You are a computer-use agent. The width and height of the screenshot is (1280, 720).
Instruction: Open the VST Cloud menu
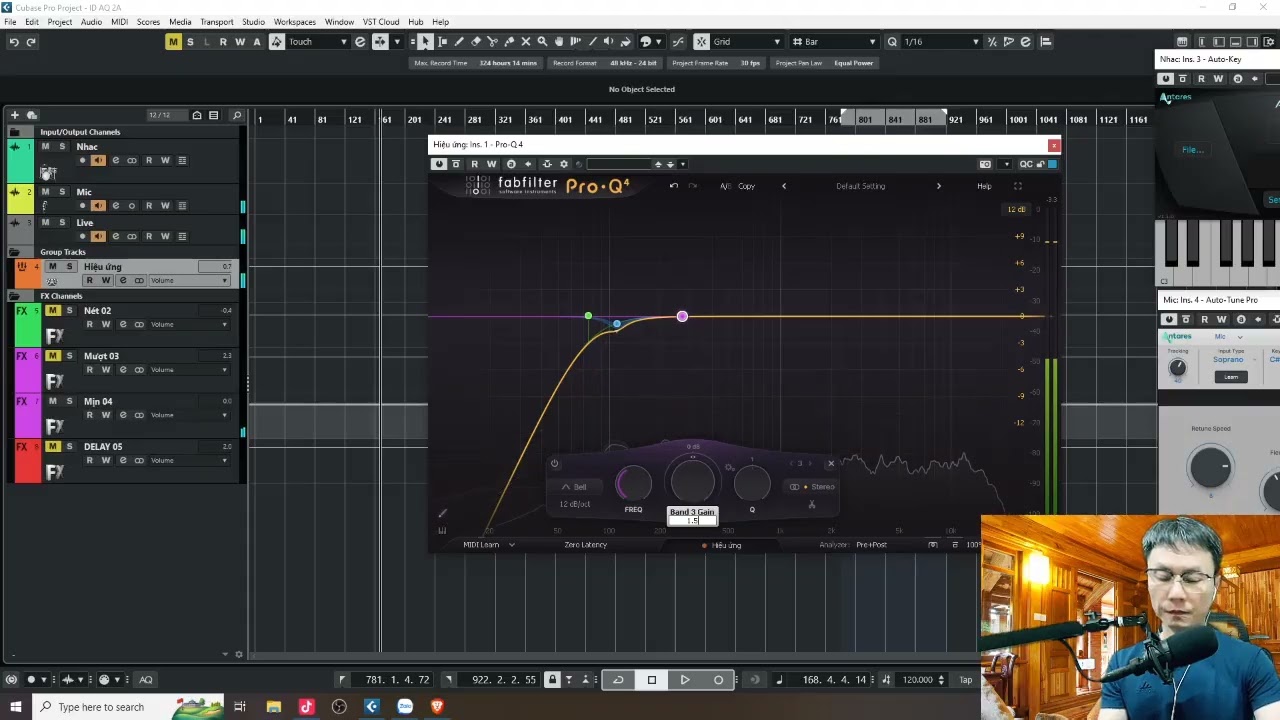(x=381, y=22)
